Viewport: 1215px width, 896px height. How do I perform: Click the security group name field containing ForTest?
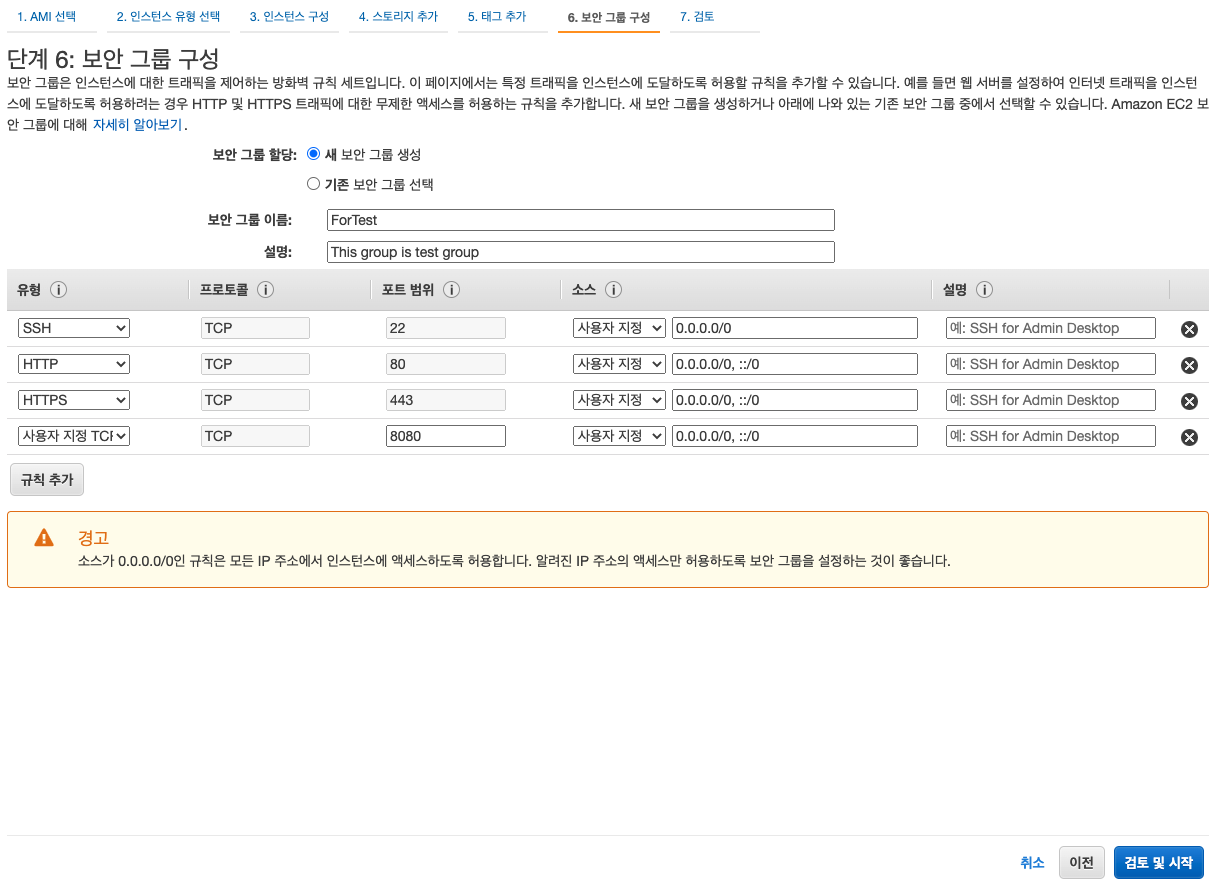click(x=580, y=219)
